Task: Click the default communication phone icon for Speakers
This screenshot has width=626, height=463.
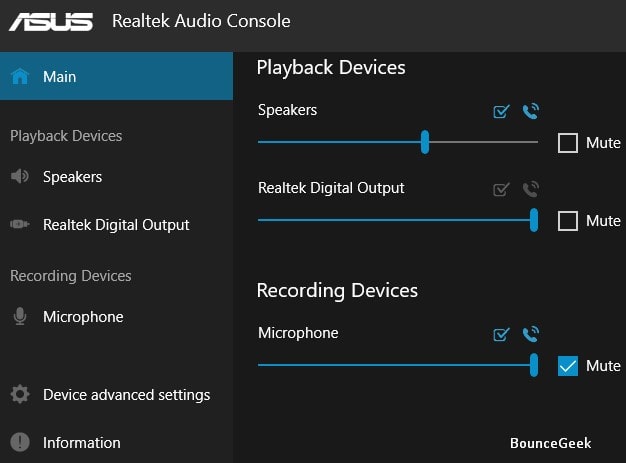Action: (x=530, y=111)
